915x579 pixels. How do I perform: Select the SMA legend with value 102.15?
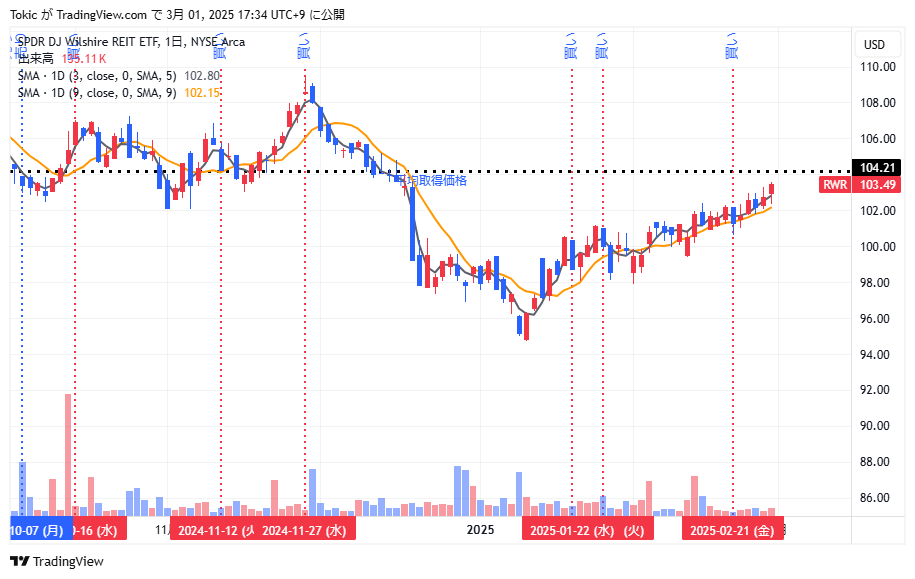118,93
